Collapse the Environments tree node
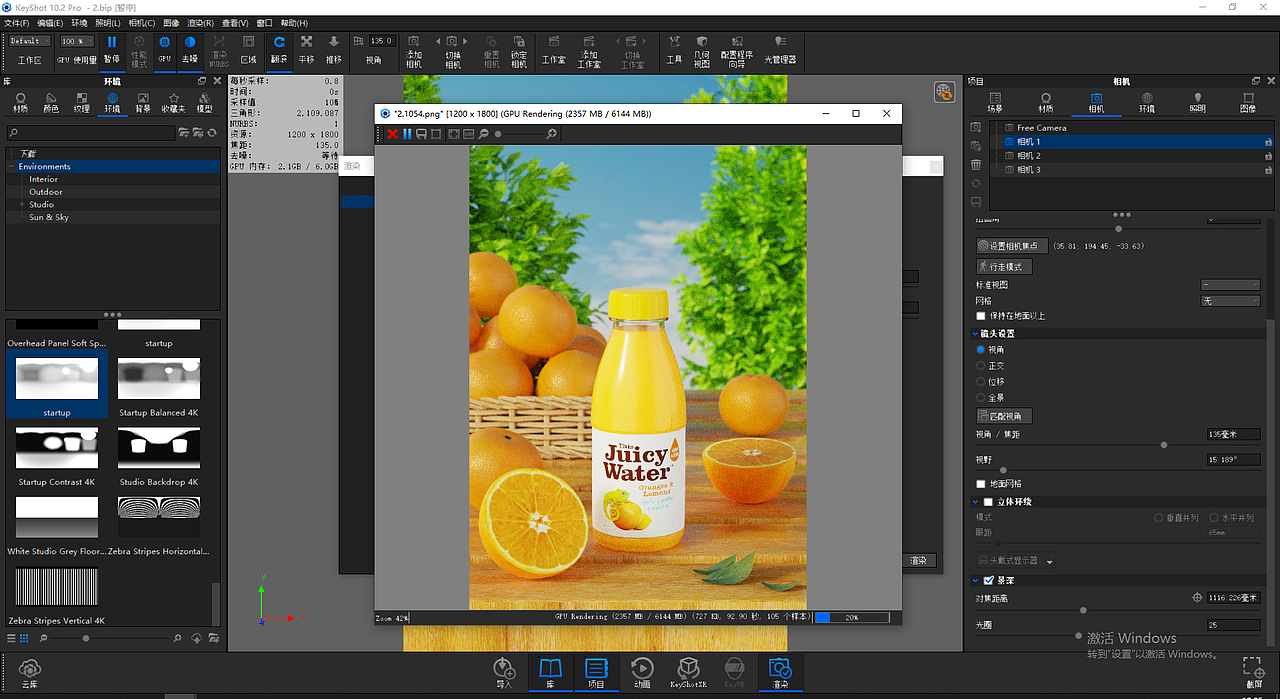 11,167
